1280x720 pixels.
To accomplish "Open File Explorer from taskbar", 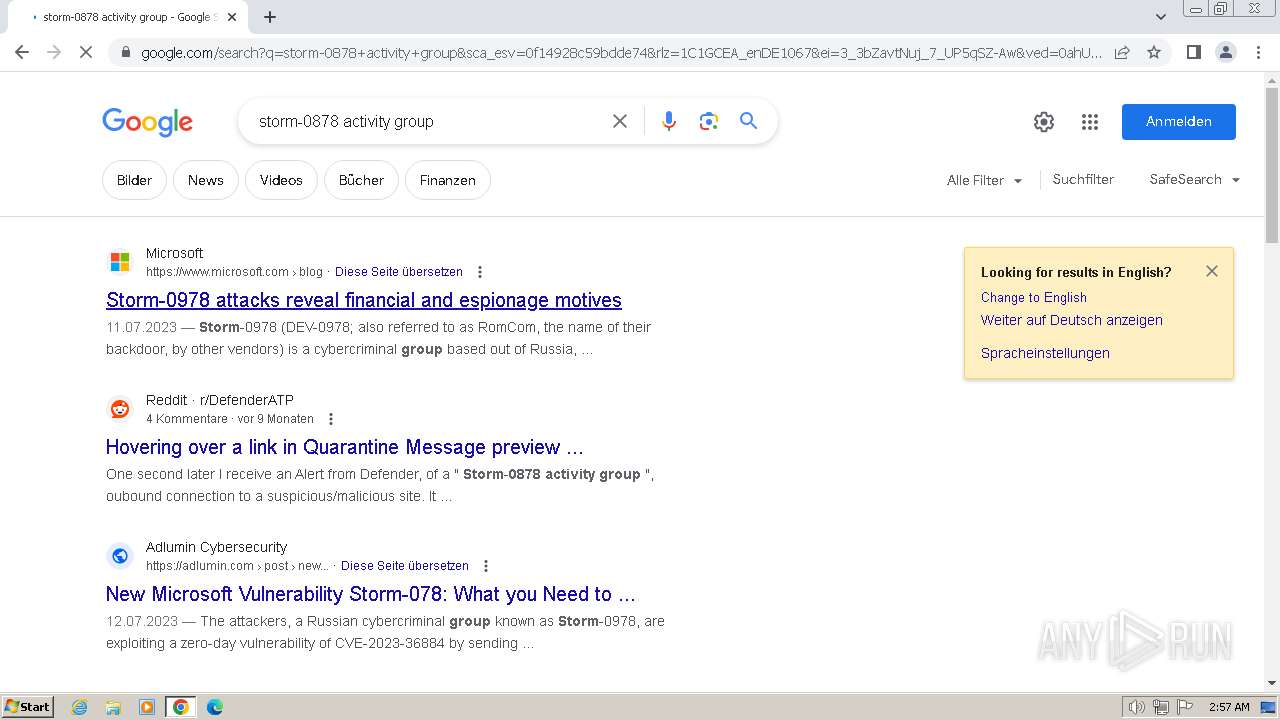I will [113, 707].
